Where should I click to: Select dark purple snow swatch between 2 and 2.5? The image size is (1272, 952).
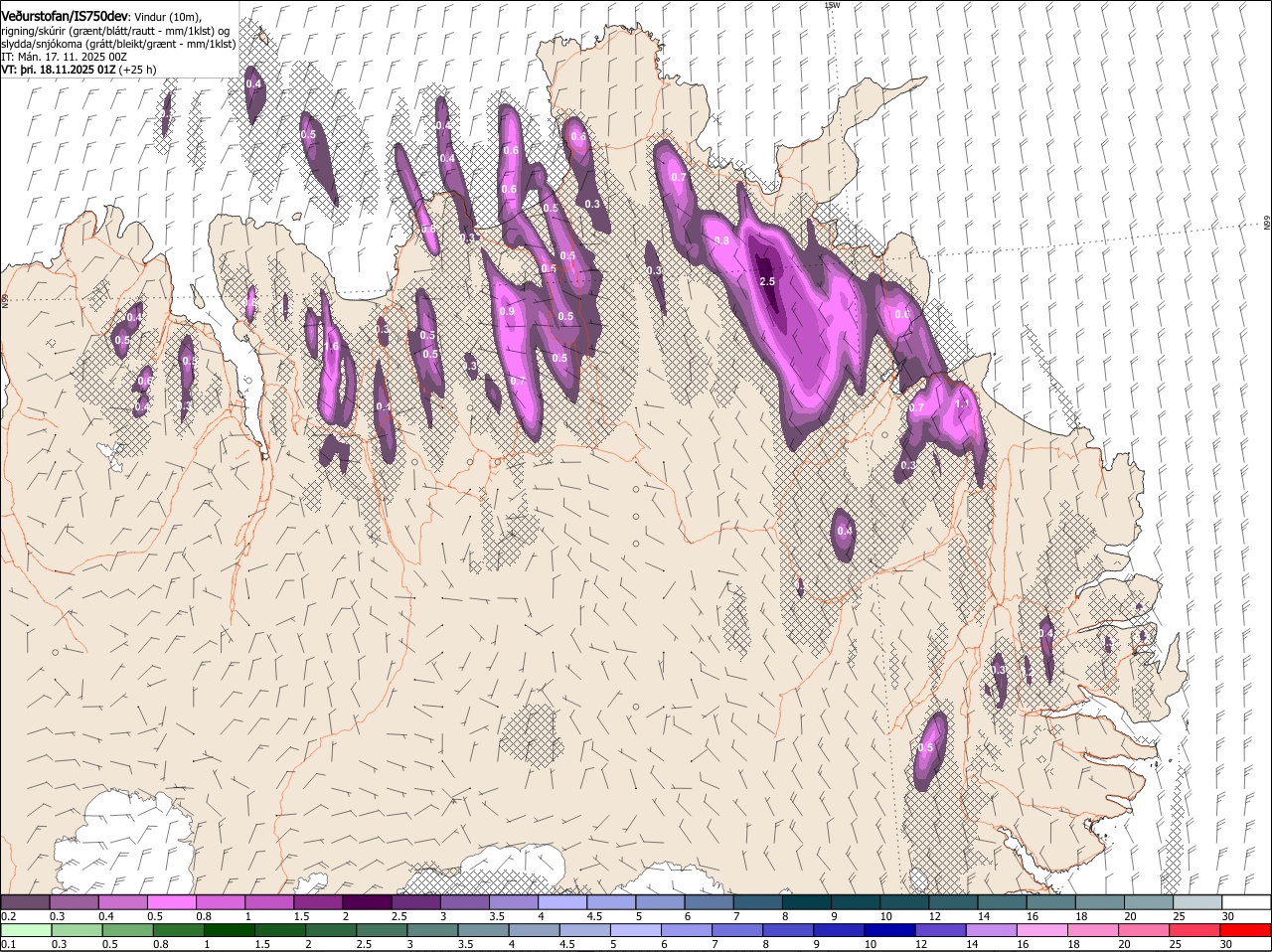click(366, 902)
